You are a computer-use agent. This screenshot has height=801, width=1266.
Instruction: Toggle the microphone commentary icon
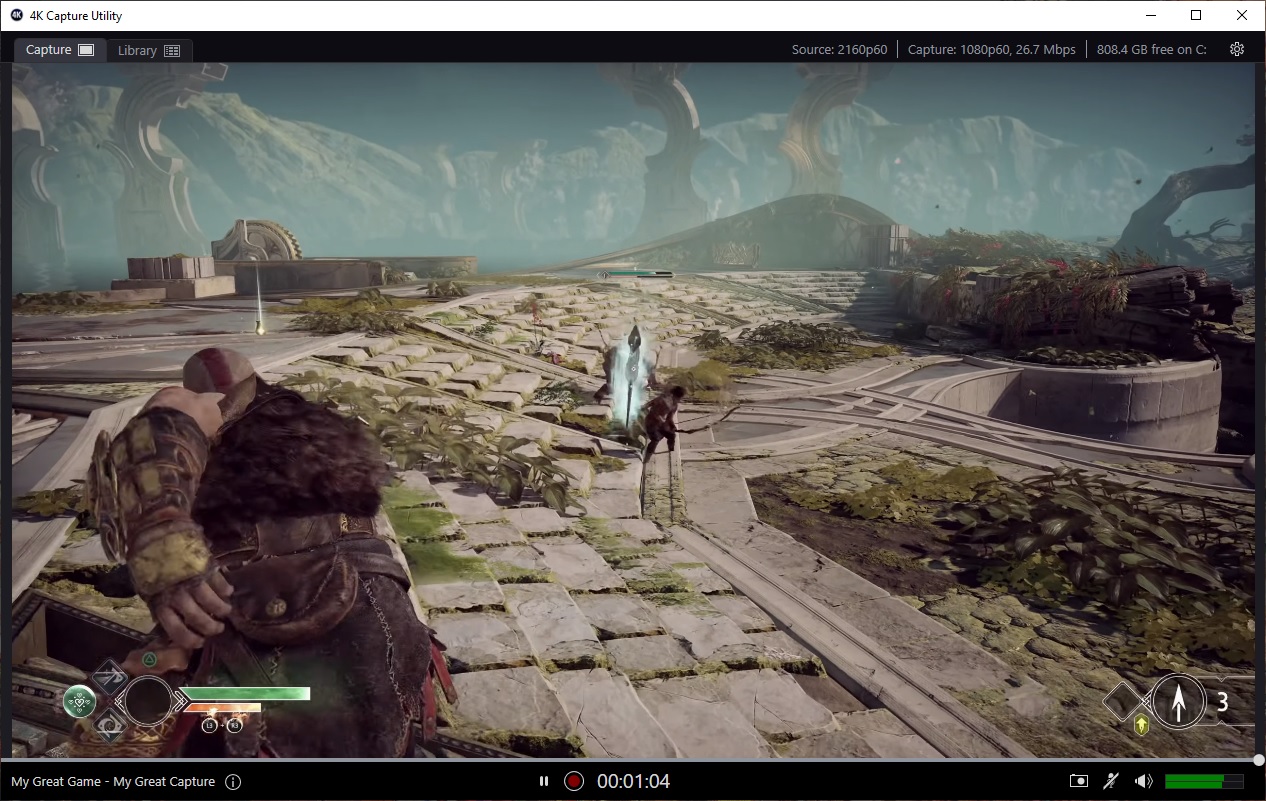(x=1111, y=781)
